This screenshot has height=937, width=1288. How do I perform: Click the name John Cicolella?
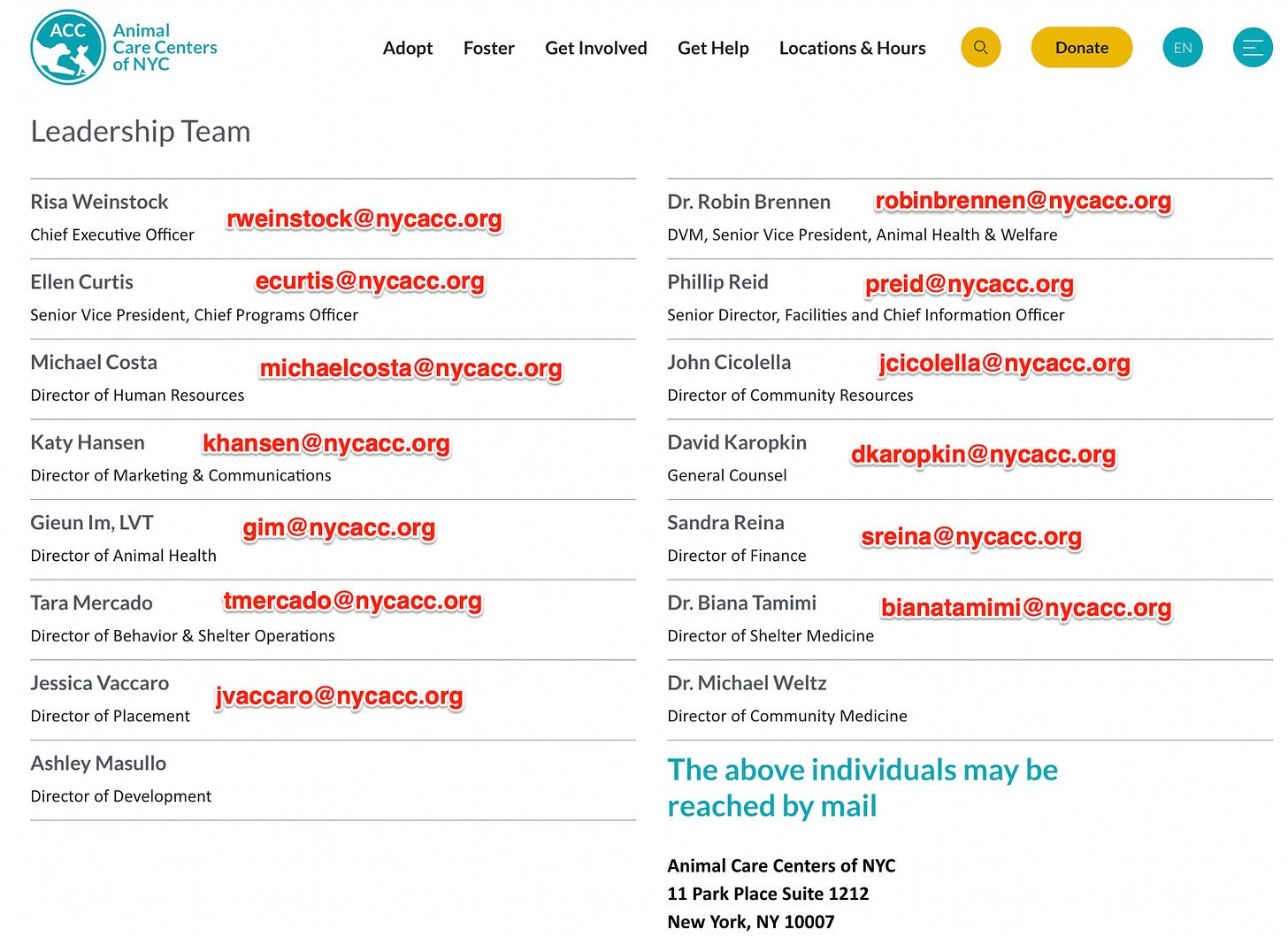[x=729, y=363]
